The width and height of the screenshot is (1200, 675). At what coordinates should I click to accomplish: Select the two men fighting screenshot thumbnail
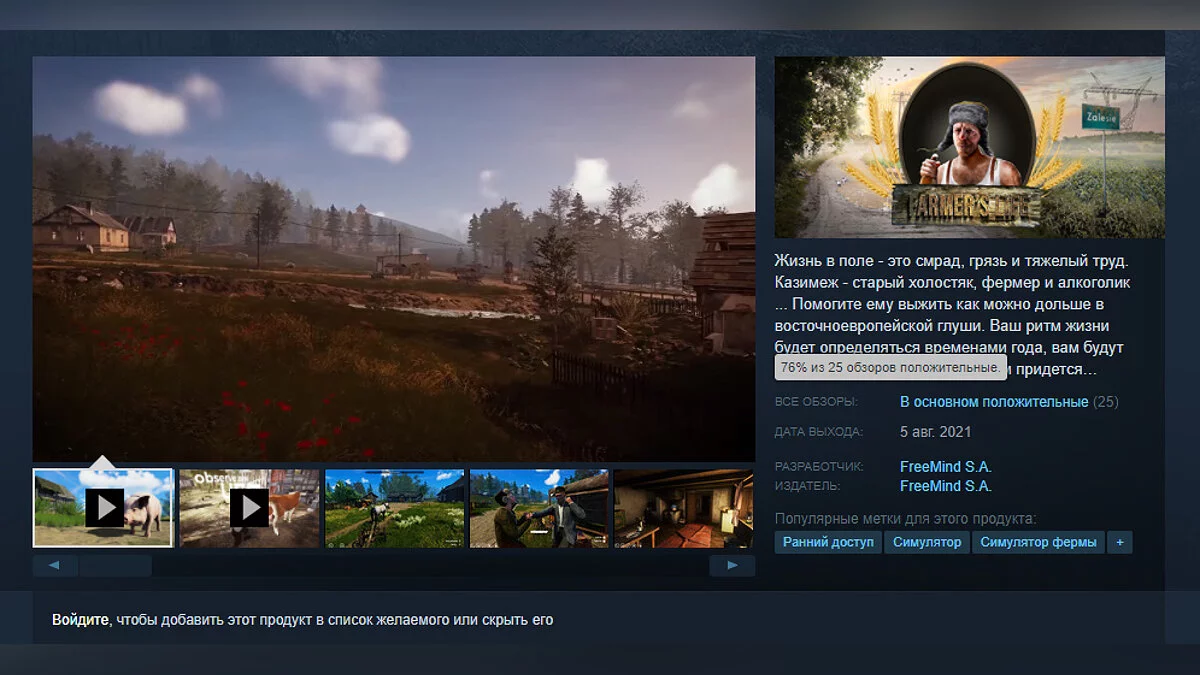[539, 508]
